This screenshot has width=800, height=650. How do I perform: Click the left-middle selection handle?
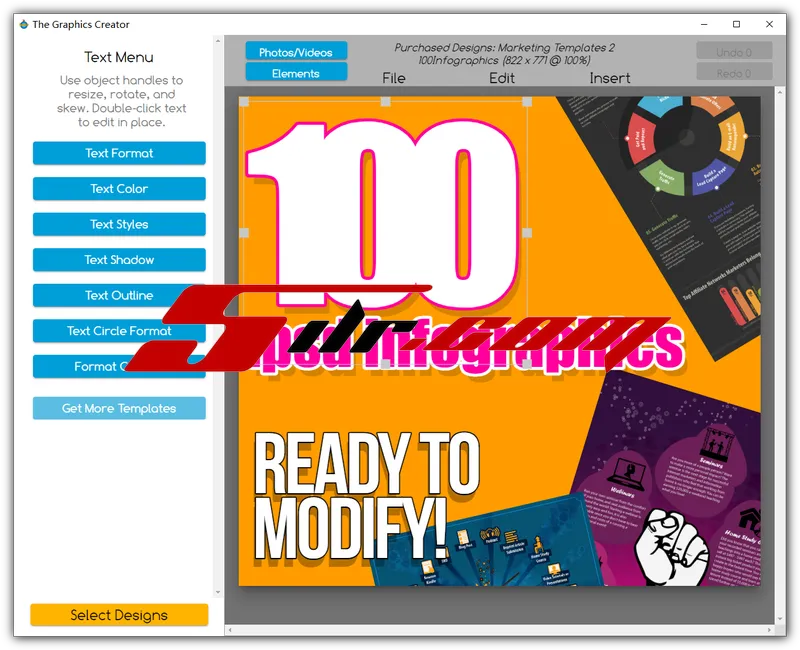pos(244,233)
